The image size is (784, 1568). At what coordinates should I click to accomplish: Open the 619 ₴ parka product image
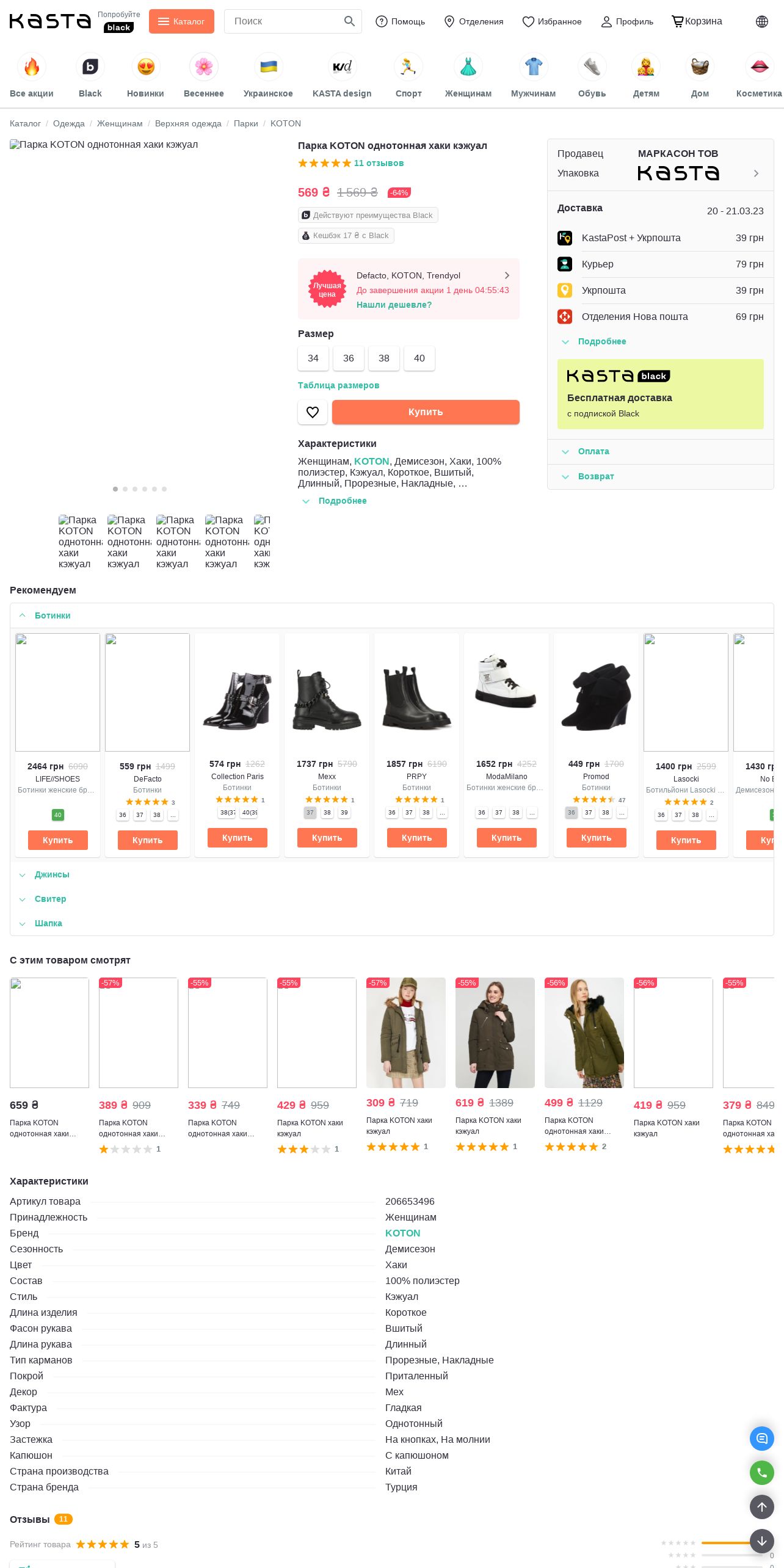pos(495,1033)
